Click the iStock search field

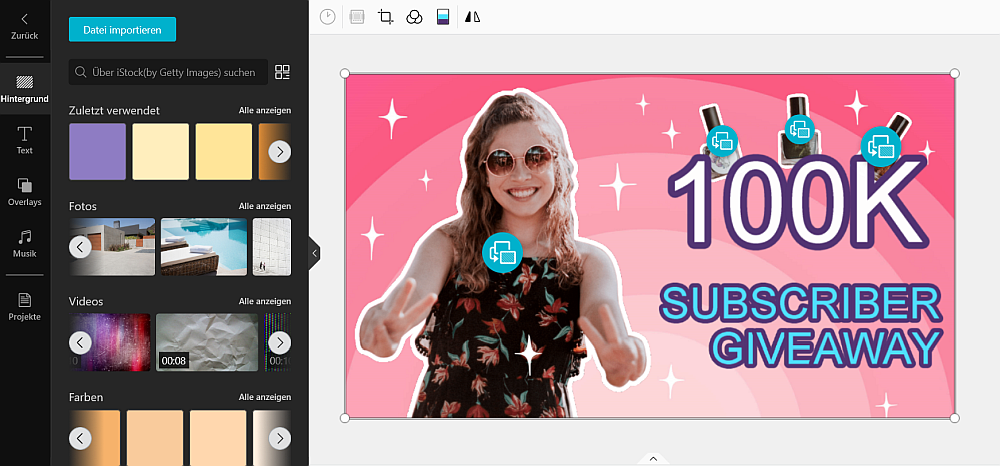(168, 72)
